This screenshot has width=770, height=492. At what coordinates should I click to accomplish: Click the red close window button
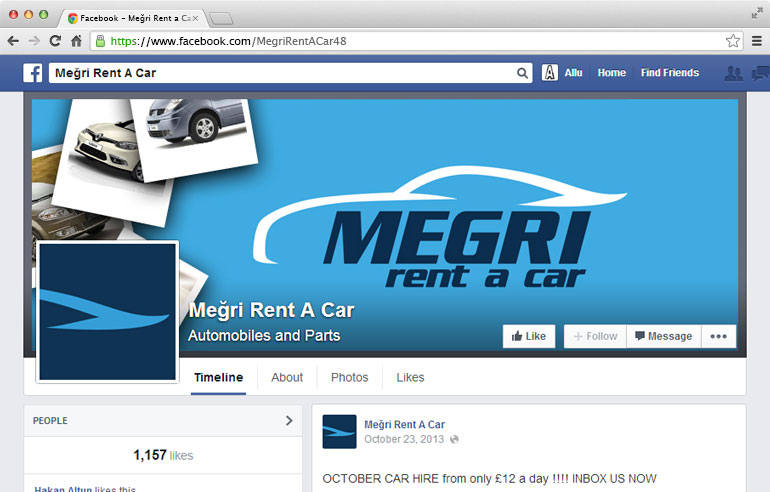pos(14,15)
